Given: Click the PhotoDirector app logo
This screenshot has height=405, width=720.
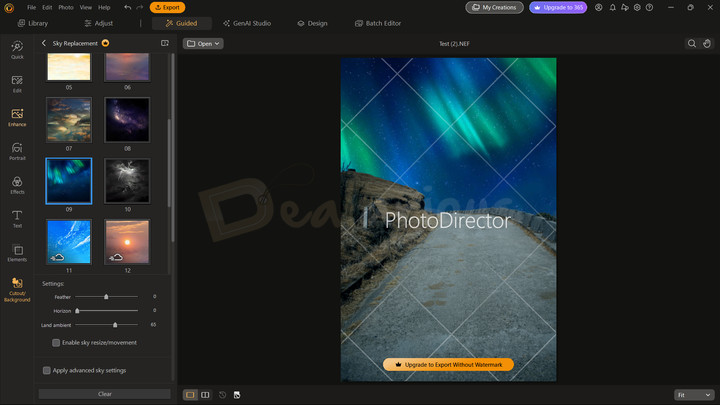Looking at the screenshot, I should pos(9,8).
